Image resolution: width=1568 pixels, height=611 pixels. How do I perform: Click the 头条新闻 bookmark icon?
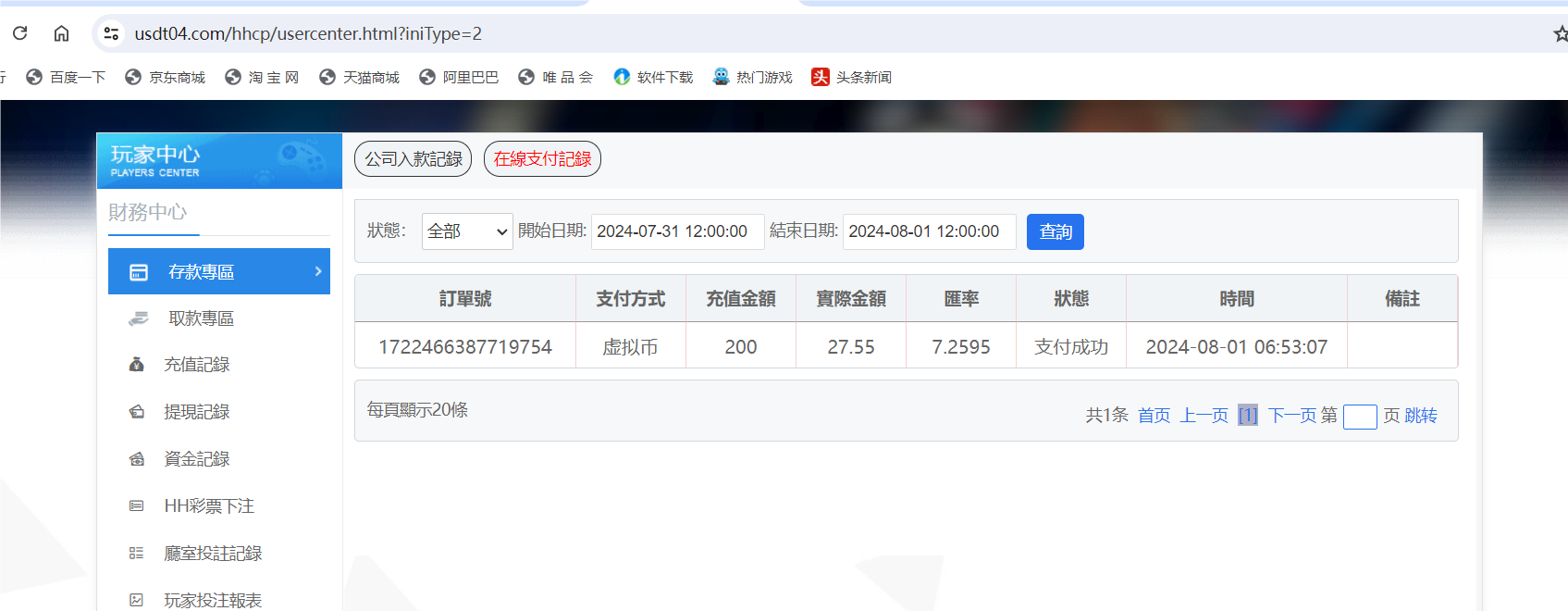pos(821,77)
